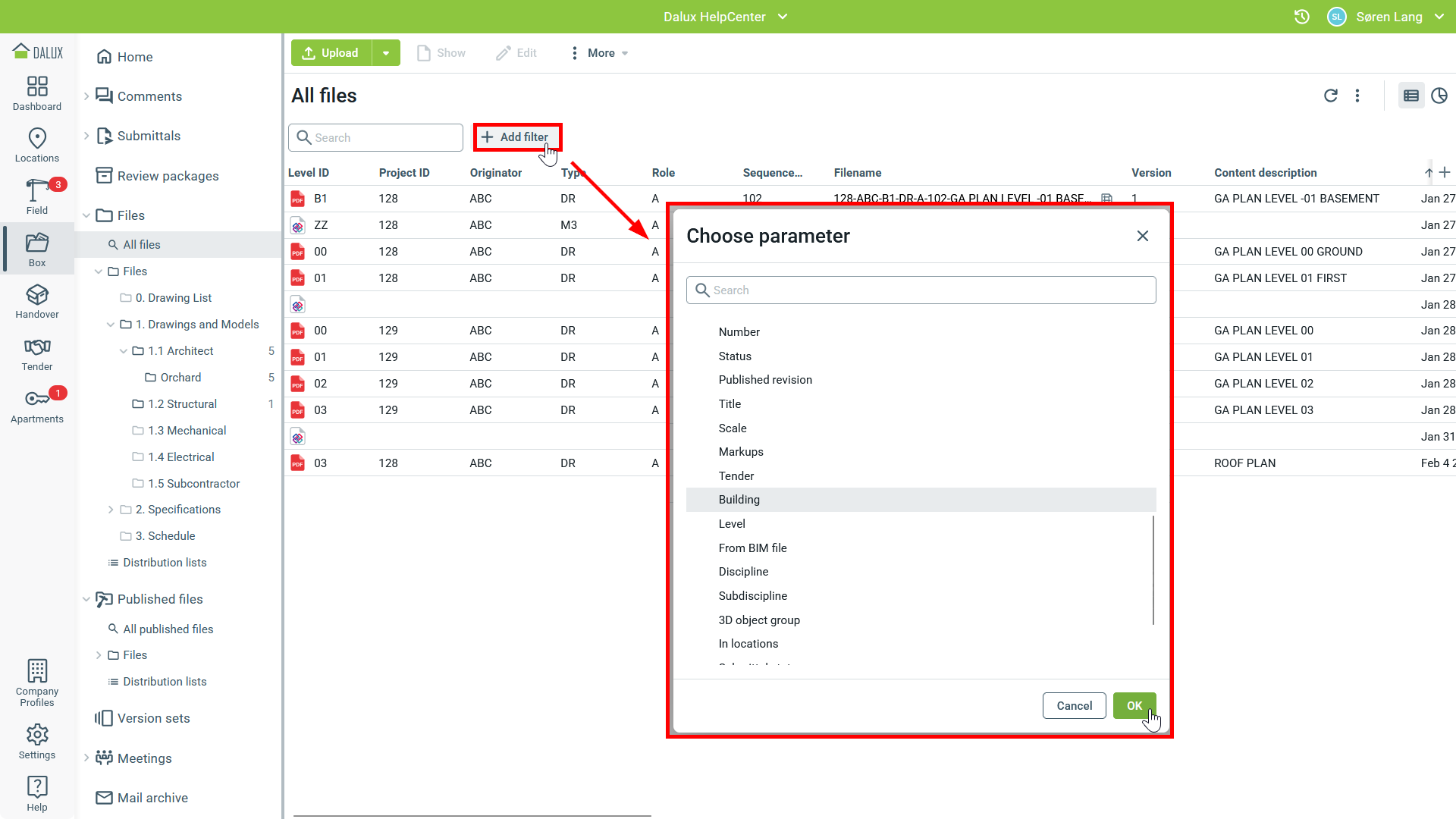Select the Discipline parameter
This screenshot has width=1456, height=819.
click(x=743, y=572)
